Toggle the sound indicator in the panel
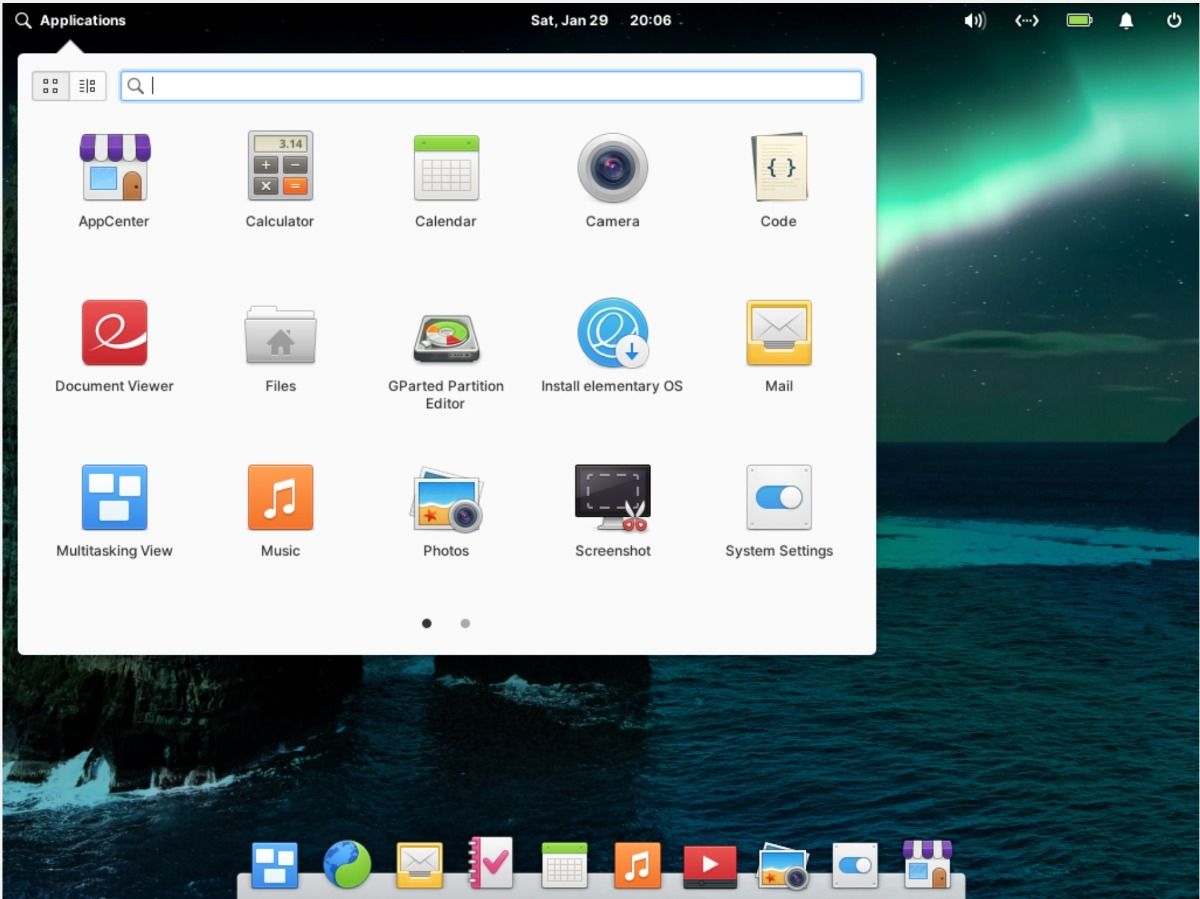The height and width of the screenshot is (899, 1200). coord(975,19)
